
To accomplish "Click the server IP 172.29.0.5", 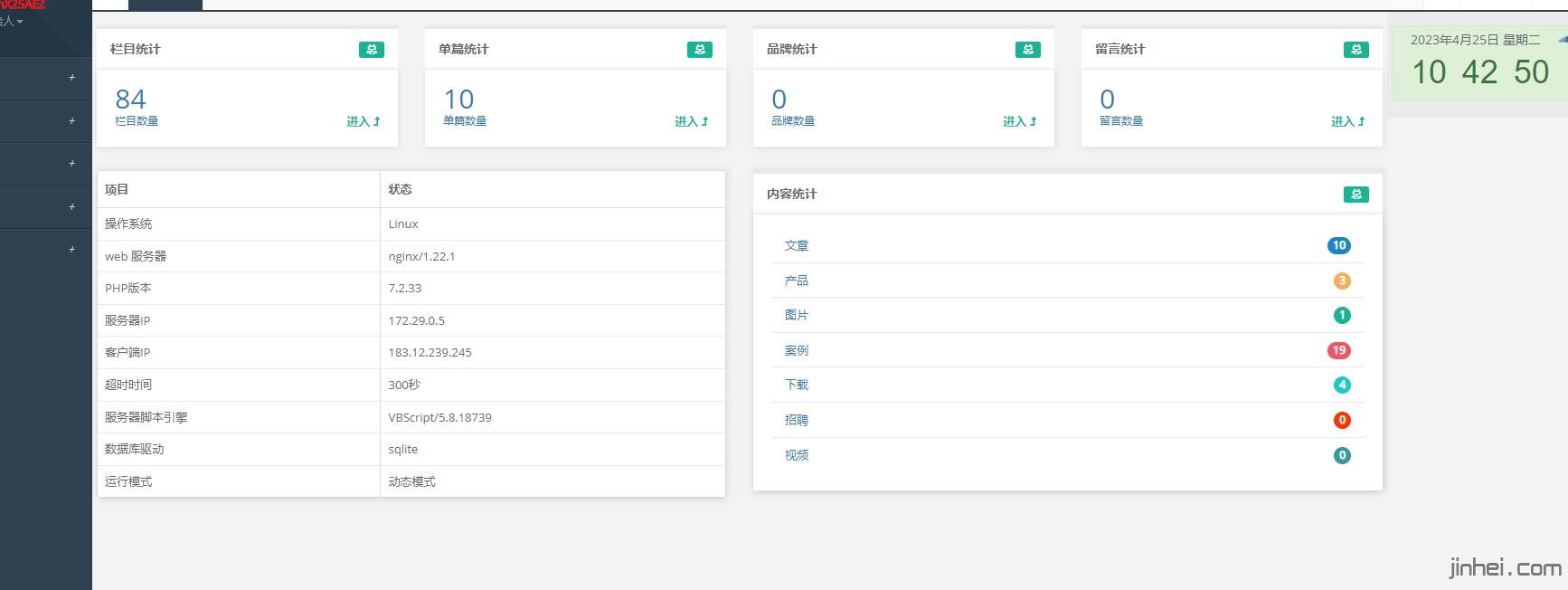I will coord(417,321).
